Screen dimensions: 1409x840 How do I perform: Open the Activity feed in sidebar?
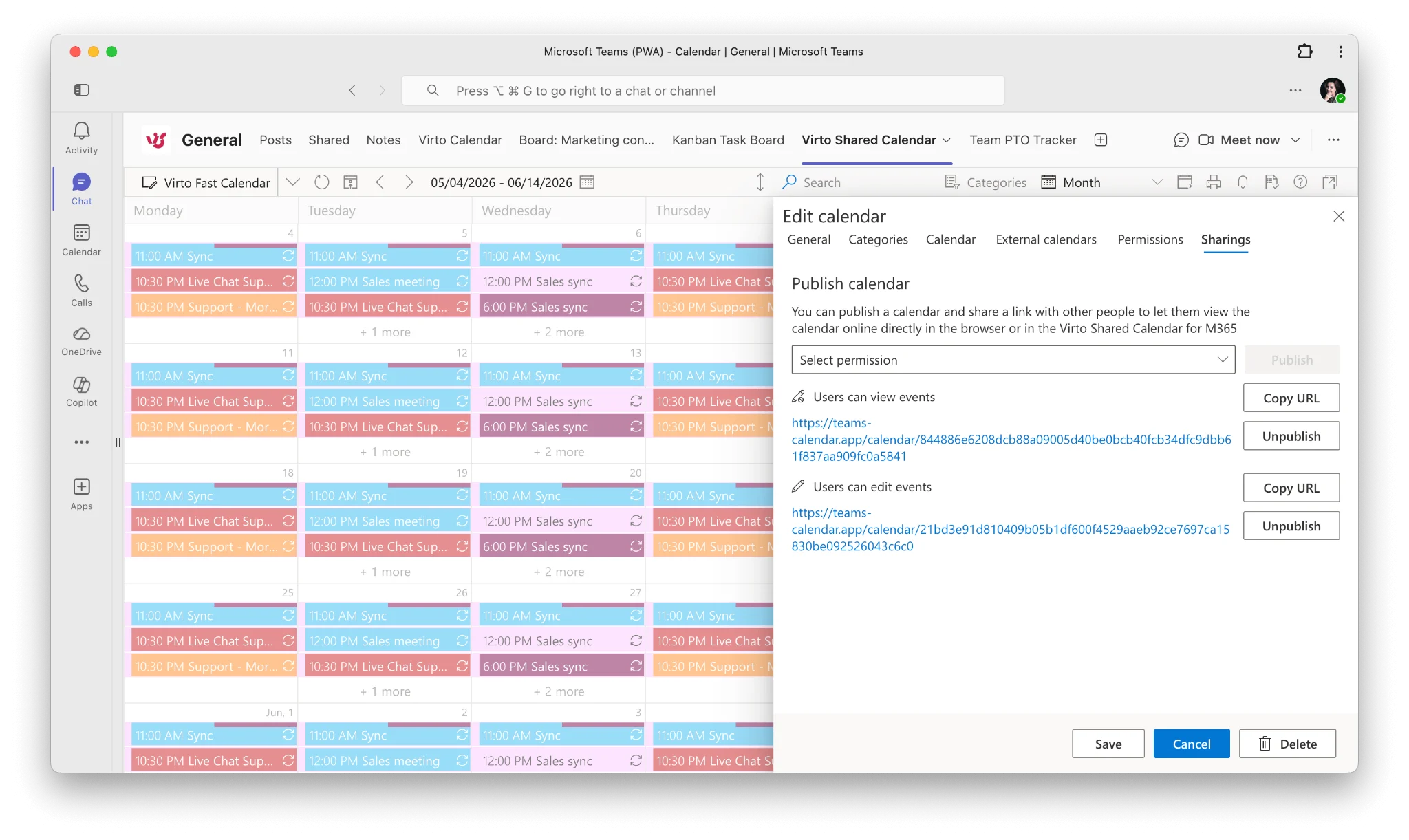click(81, 138)
